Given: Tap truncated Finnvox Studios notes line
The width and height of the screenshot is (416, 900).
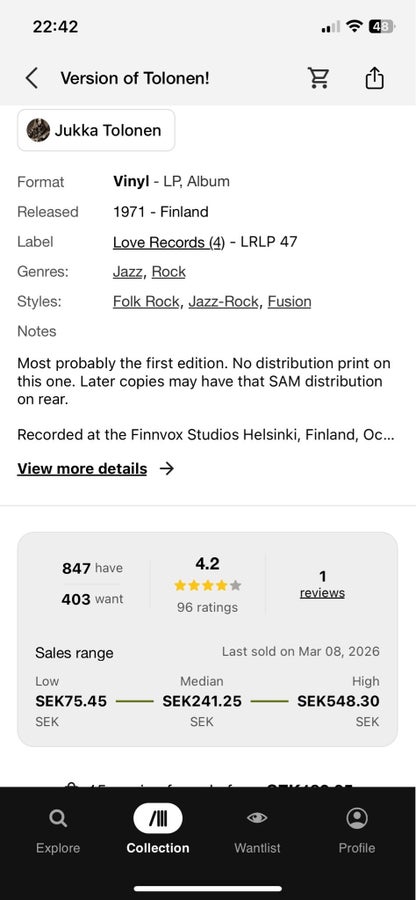Looking at the screenshot, I should [x=205, y=435].
